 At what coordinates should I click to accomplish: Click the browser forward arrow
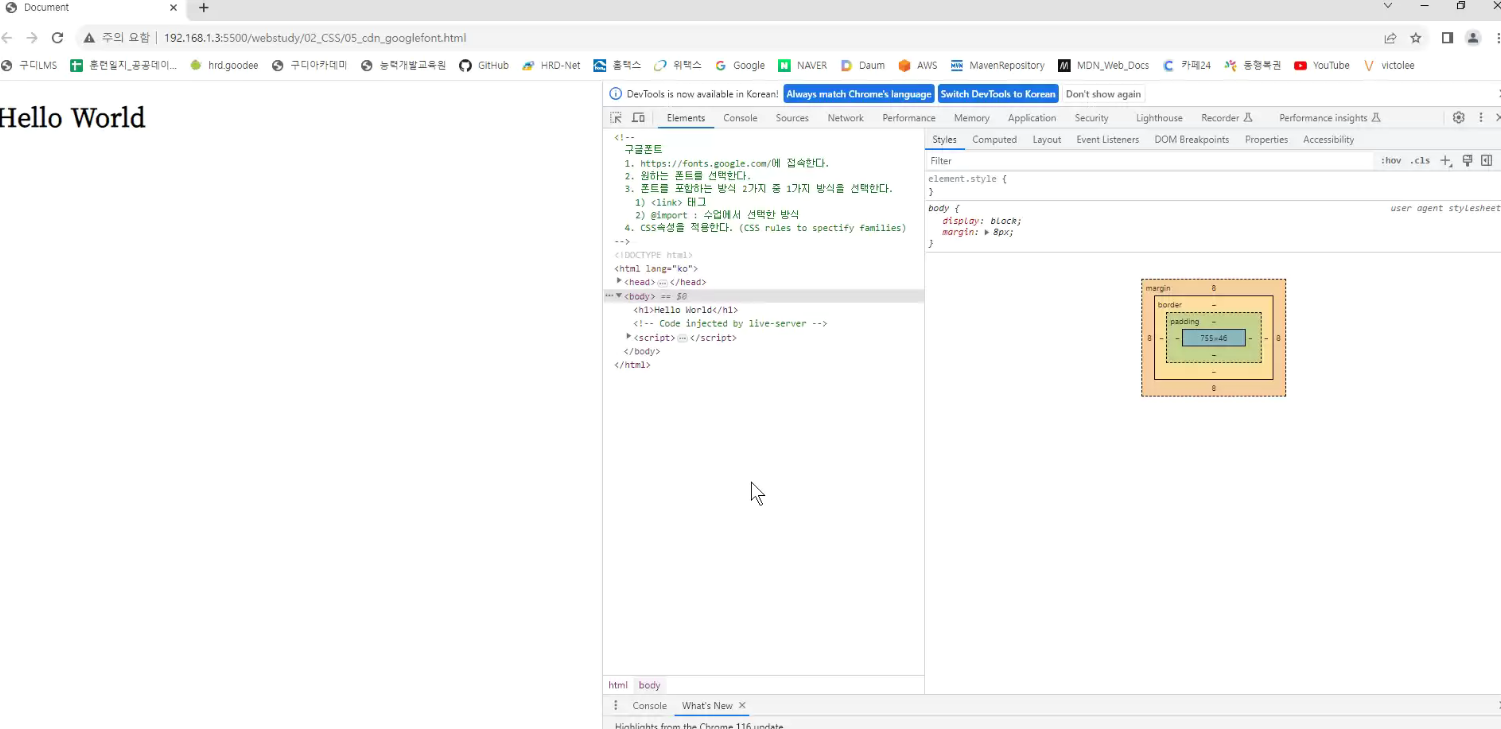coord(32,38)
